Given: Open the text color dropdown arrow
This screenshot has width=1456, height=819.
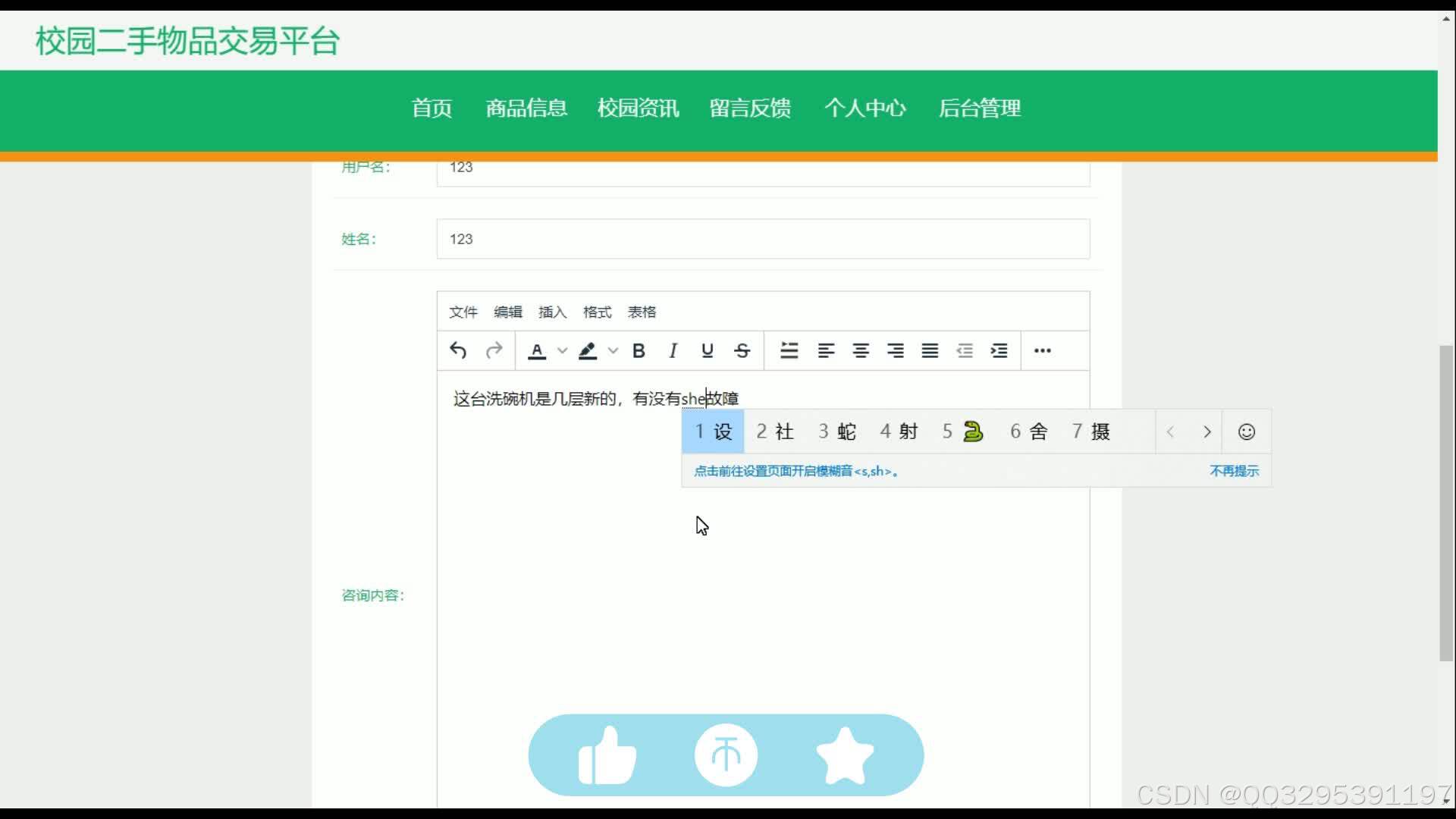Looking at the screenshot, I should [x=562, y=351].
